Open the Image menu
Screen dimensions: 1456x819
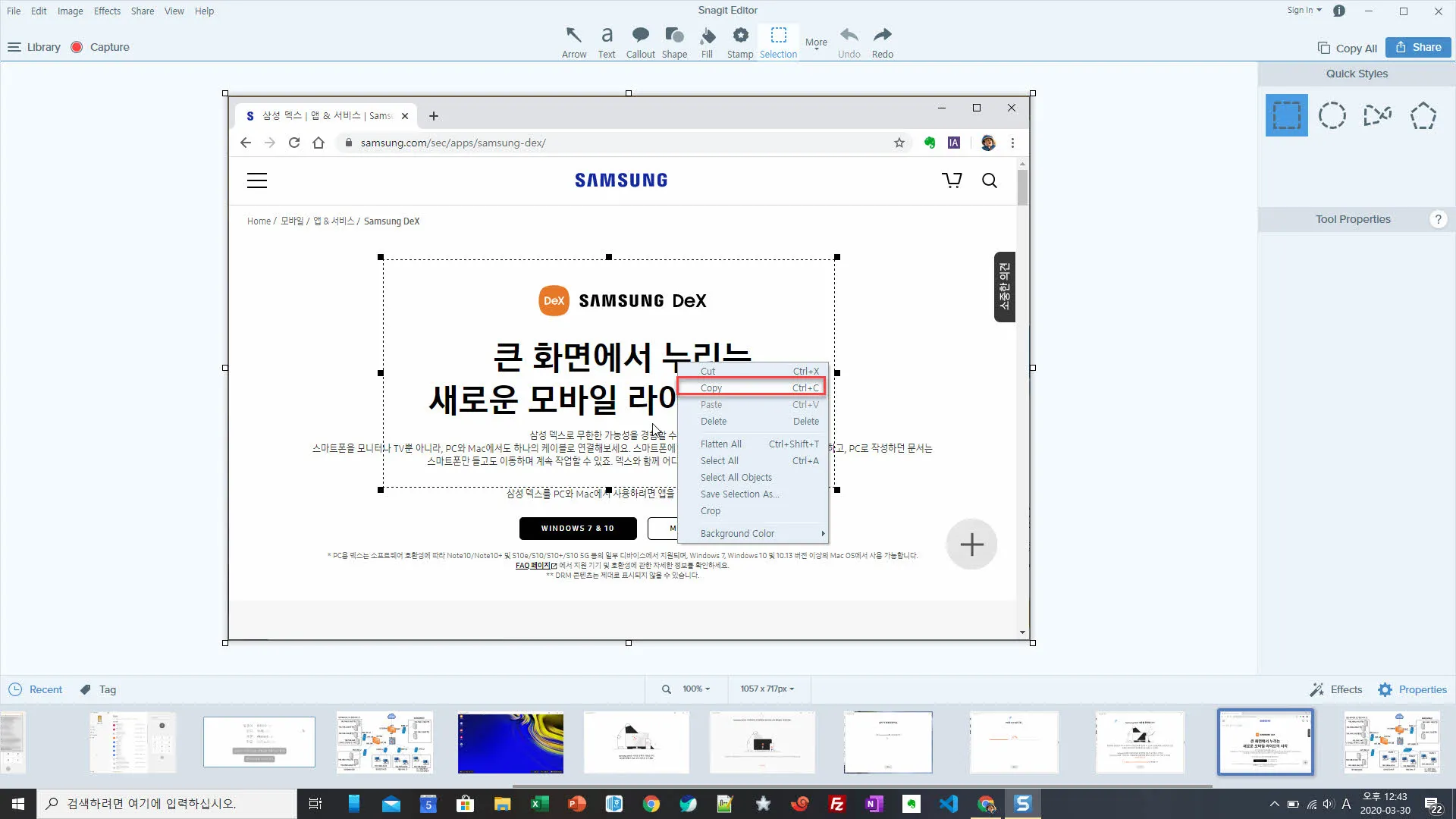click(70, 11)
